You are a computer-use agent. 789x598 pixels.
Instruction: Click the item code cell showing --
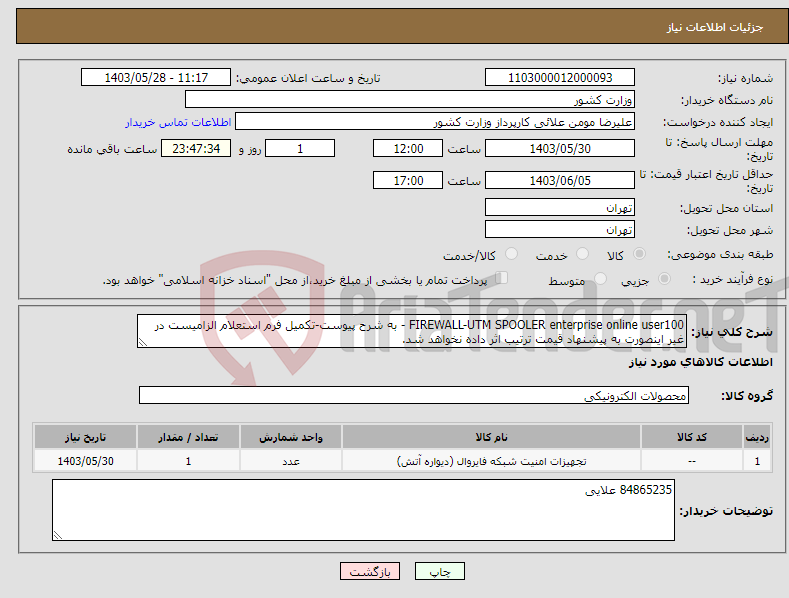(x=691, y=461)
